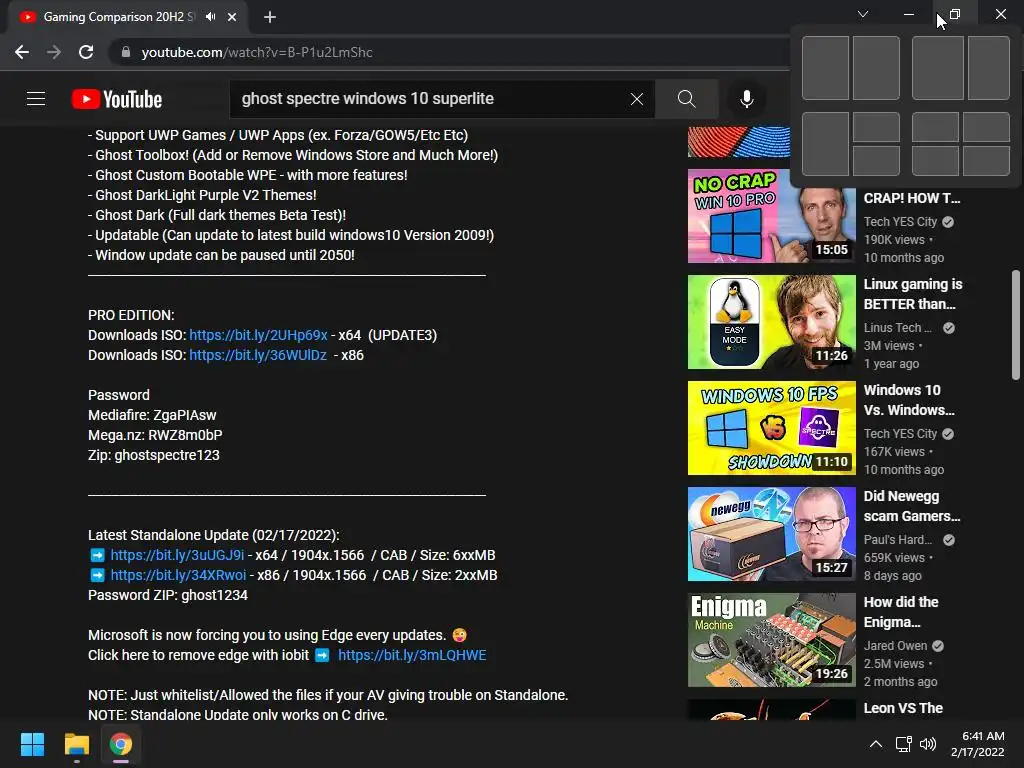Open the Windows 10 FPS Showdown thumbnail

coord(771,428)
